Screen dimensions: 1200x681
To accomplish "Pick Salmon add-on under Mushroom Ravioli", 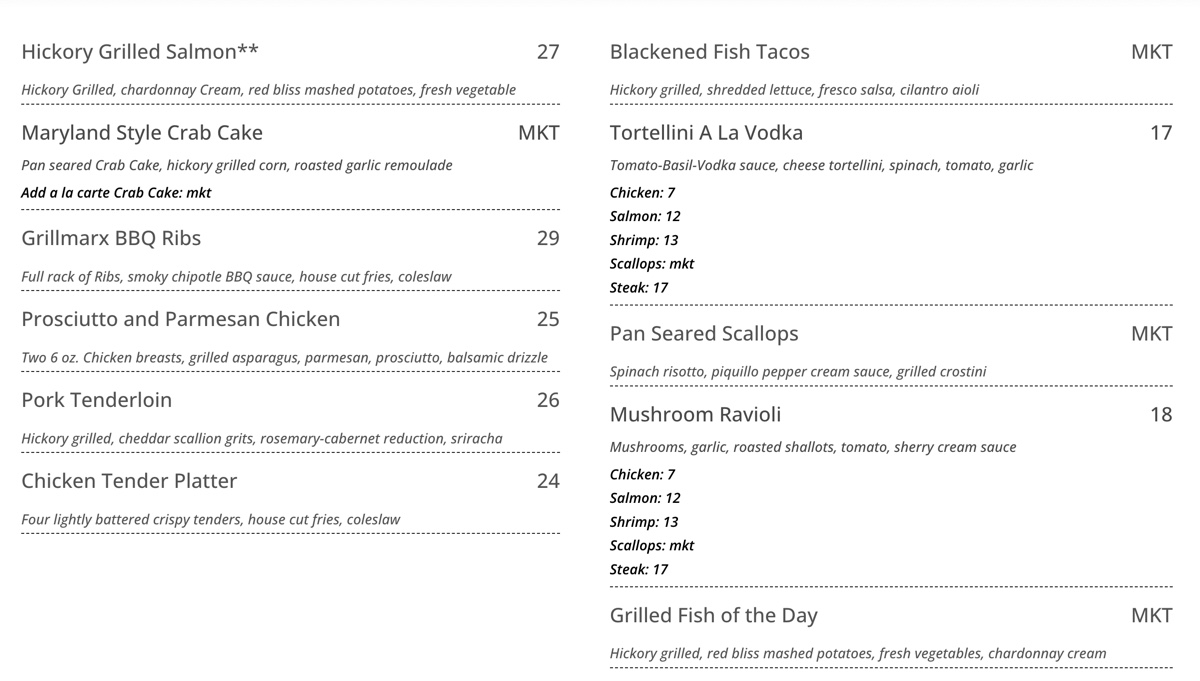I will tap(645, 498).
